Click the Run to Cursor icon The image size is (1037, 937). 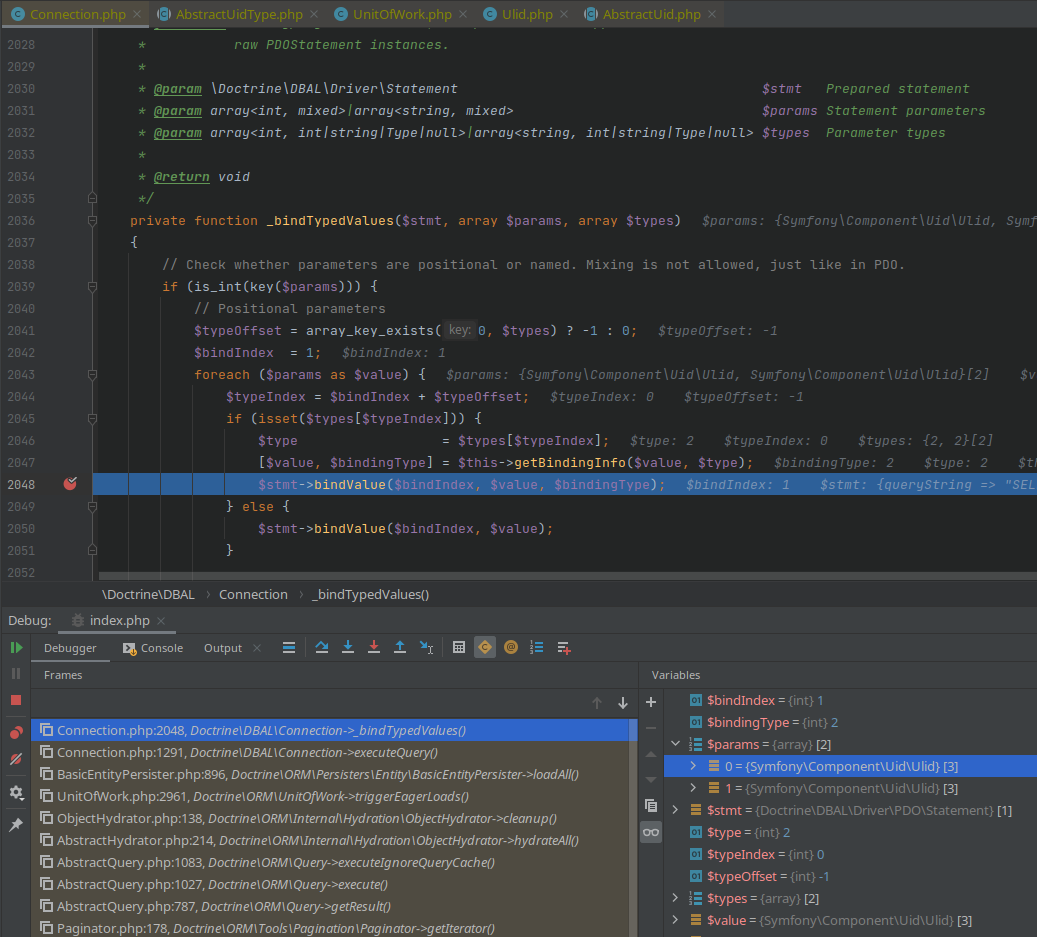point(427,647)
